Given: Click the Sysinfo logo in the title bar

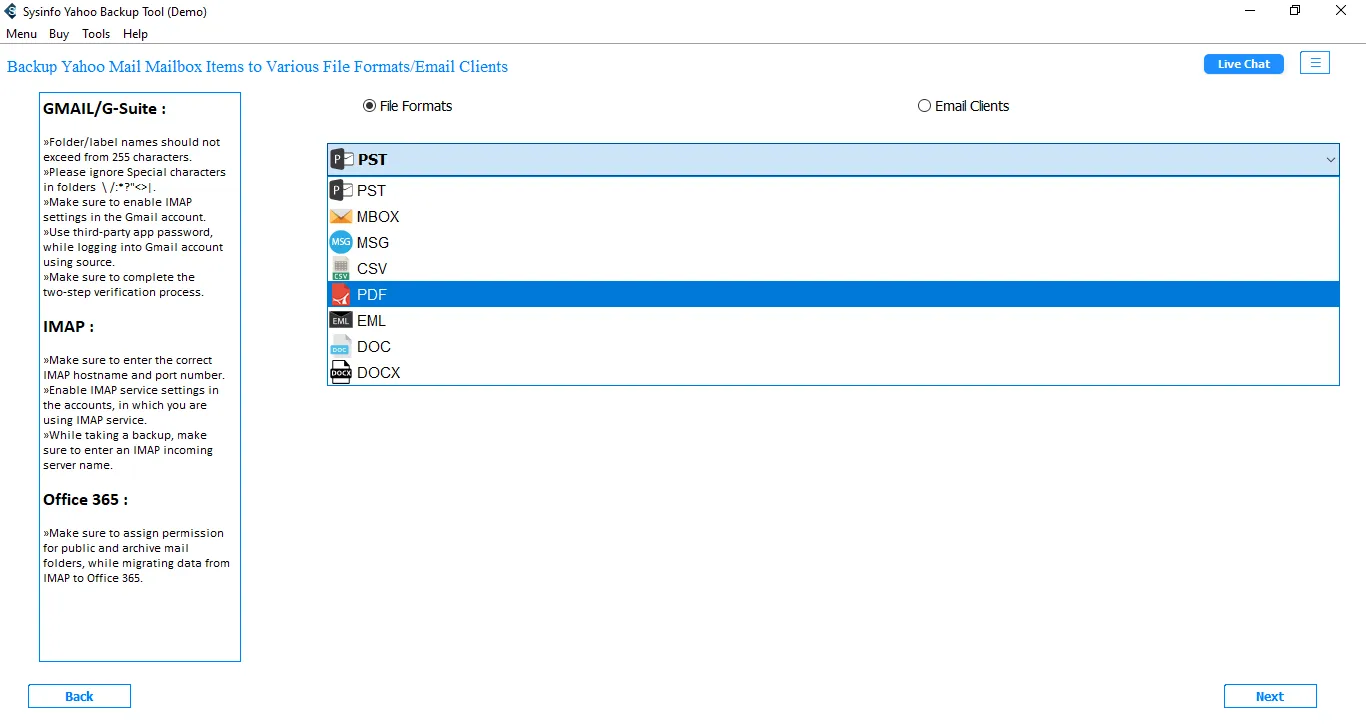Looking at the screenshot, I should 11,11.
